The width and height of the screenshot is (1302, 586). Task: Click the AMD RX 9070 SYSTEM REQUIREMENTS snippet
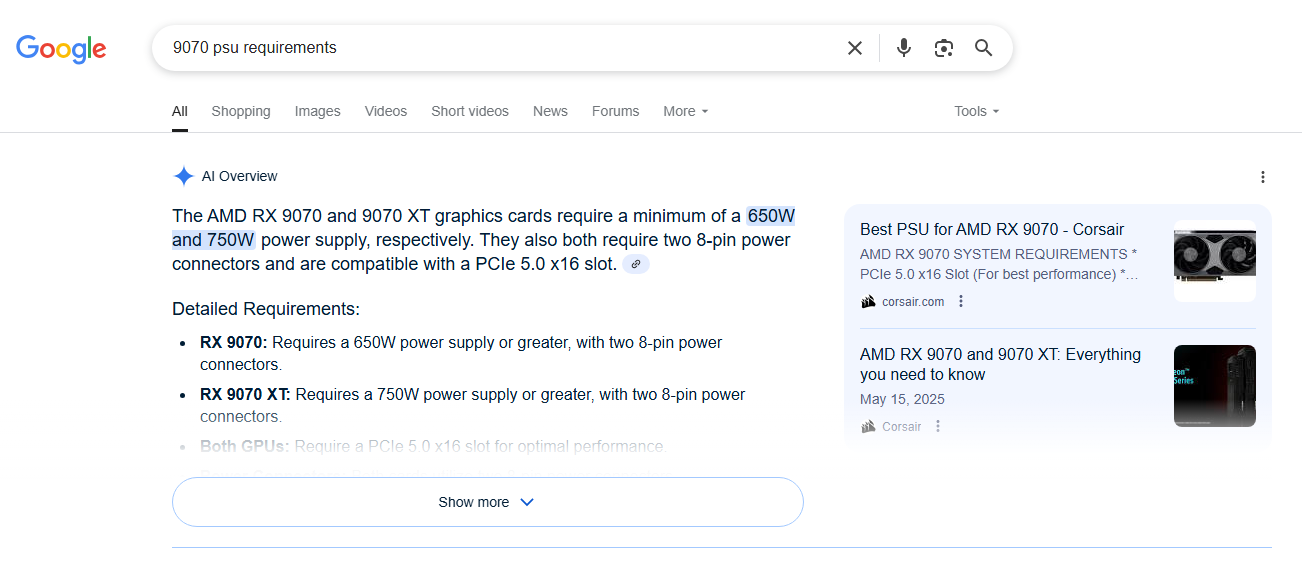1000,264
